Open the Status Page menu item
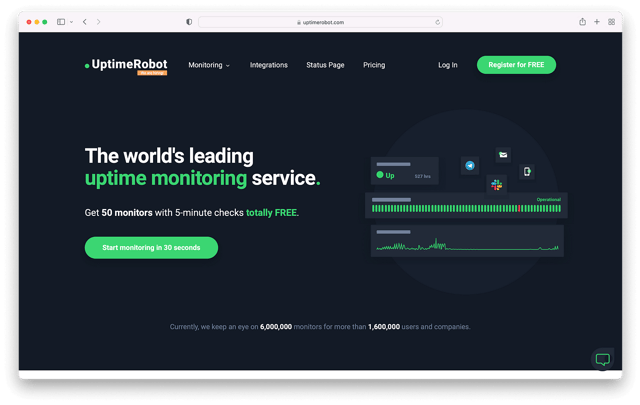The image size is (640, 405). tap(325, 65)
